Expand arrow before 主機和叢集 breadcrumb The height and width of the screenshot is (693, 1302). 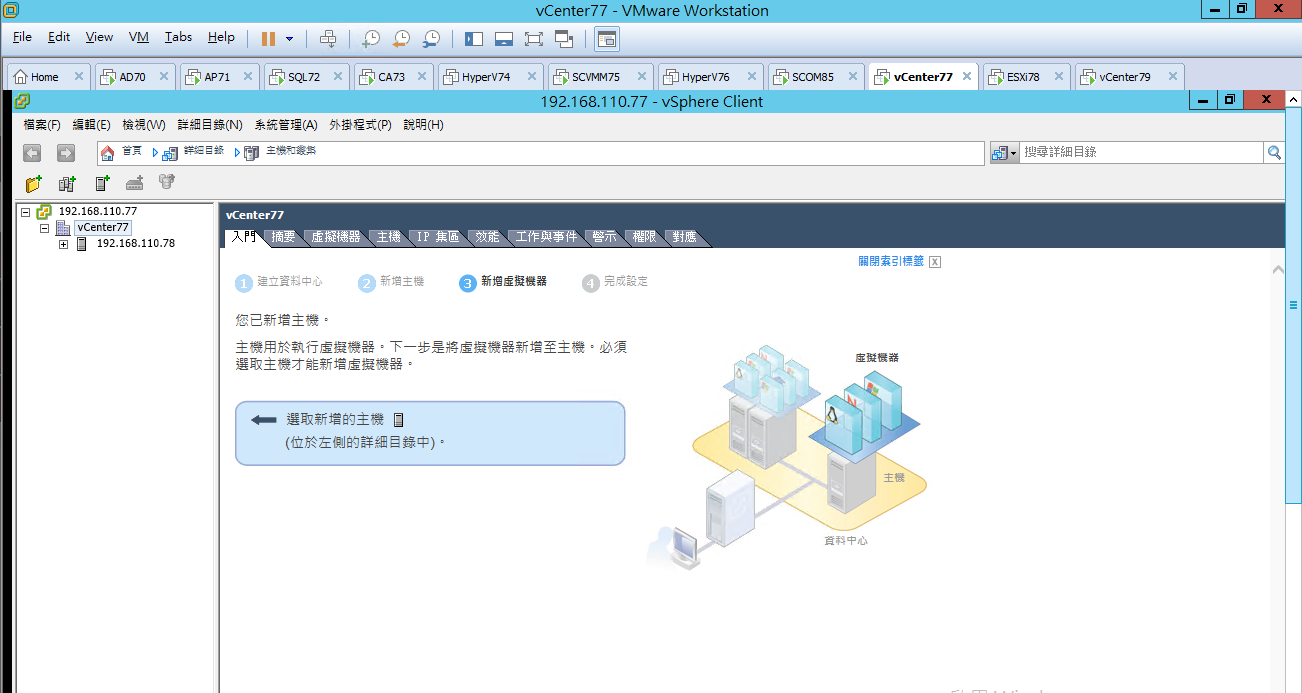(x=238, y=153)
